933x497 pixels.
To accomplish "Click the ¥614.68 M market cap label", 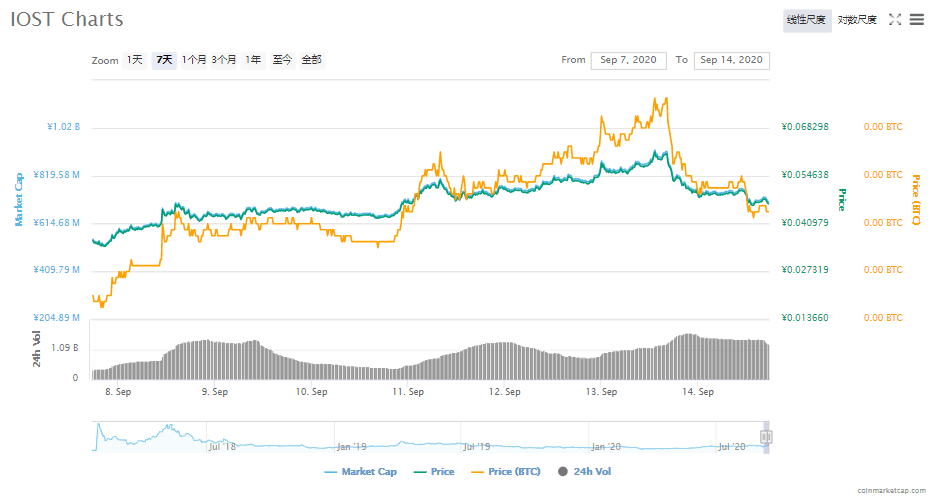I will click(x=57, y=223).
